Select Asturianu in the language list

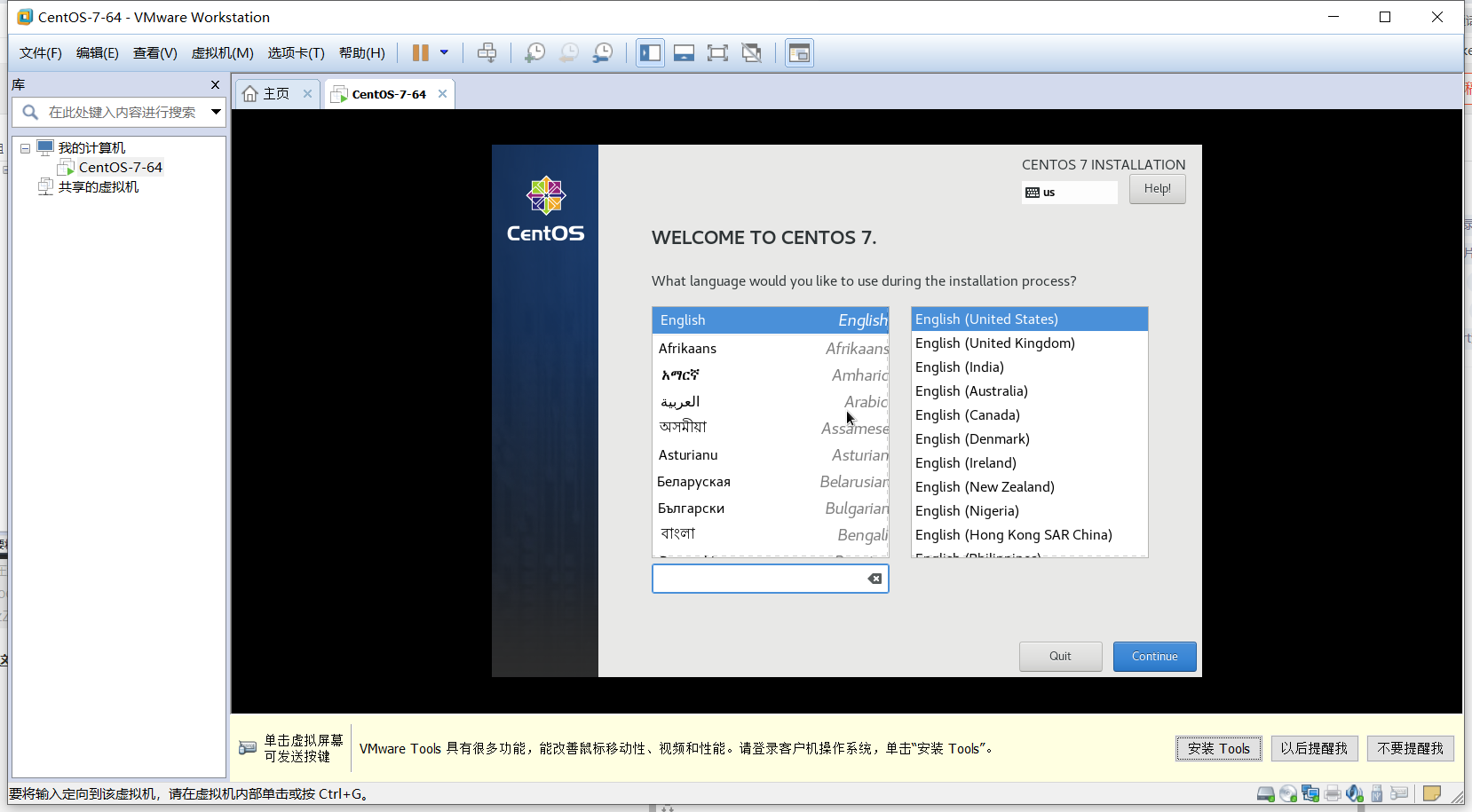tap(771, 455)
